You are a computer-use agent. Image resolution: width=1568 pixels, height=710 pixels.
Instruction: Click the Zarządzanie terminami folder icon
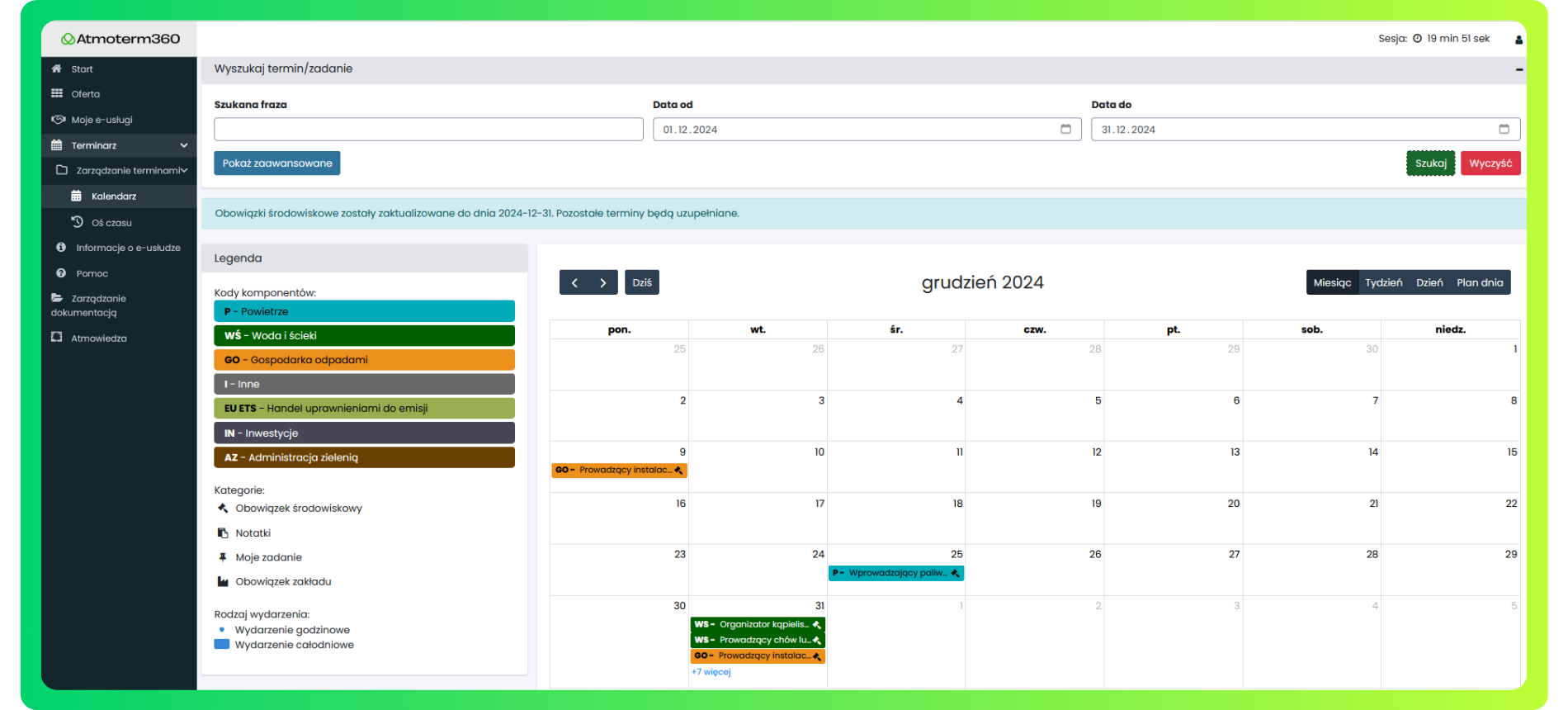62,170
